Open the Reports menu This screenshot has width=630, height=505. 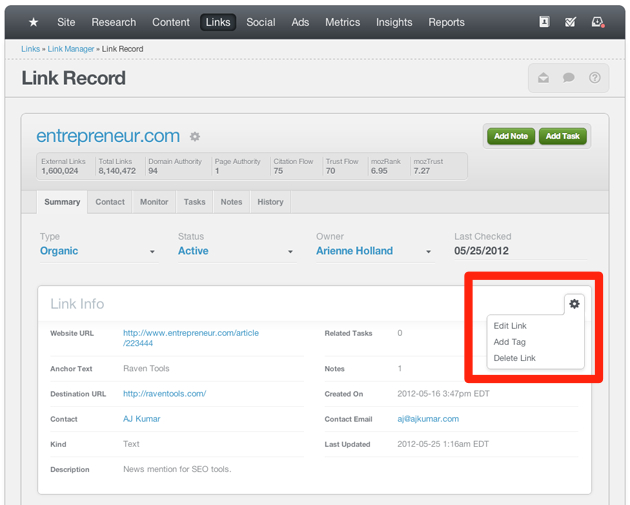point(446,22)
